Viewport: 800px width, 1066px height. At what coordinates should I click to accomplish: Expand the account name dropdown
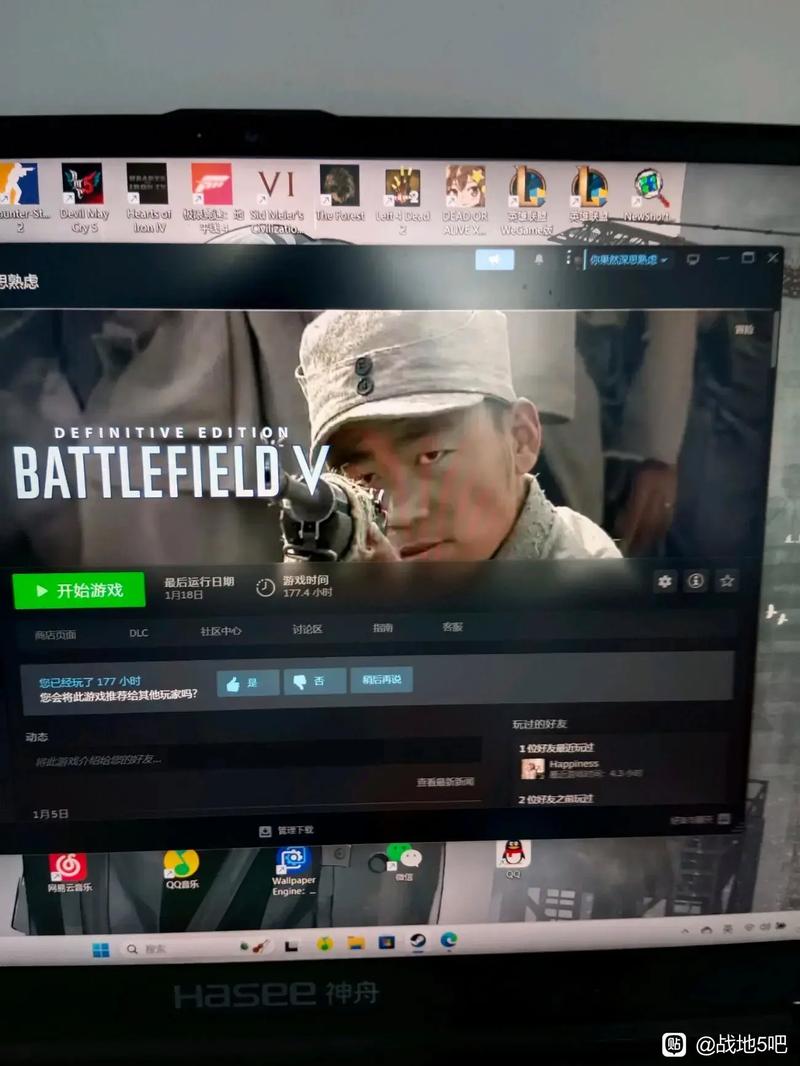tap(628, 260)
